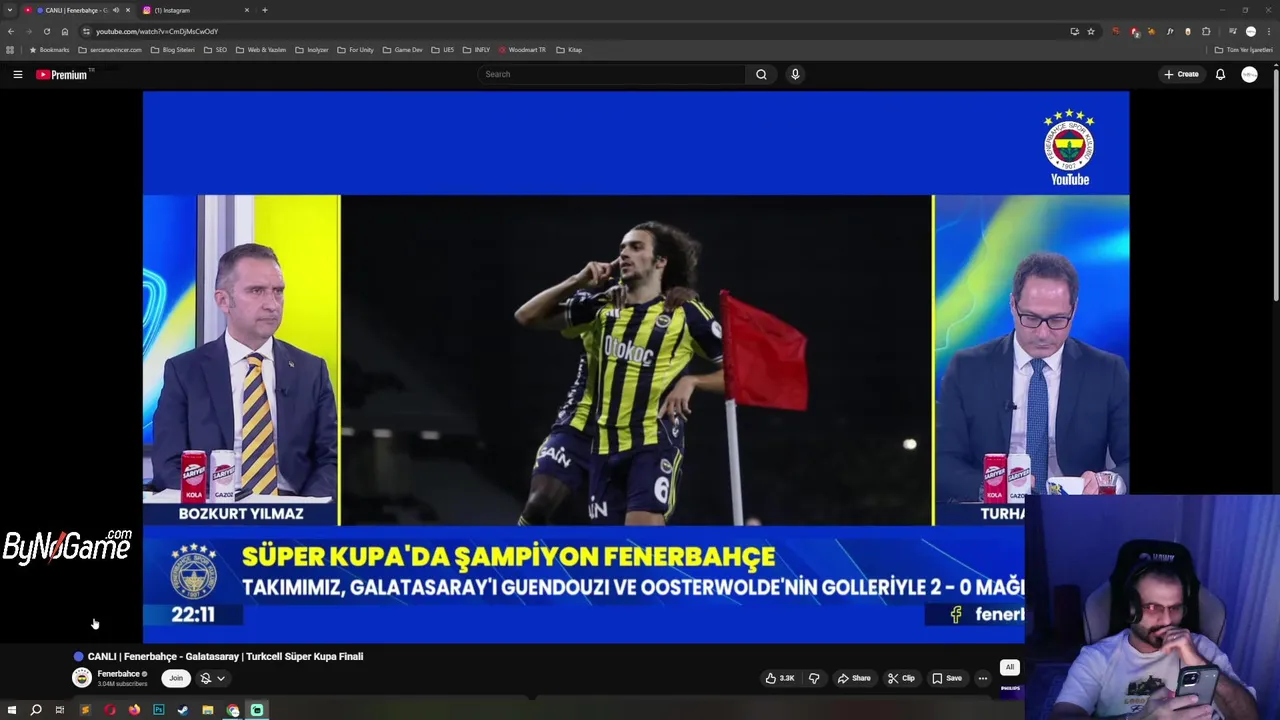Open Chrome media controls icon
The image size is (1280, 720).
[x=1233, y=31]
